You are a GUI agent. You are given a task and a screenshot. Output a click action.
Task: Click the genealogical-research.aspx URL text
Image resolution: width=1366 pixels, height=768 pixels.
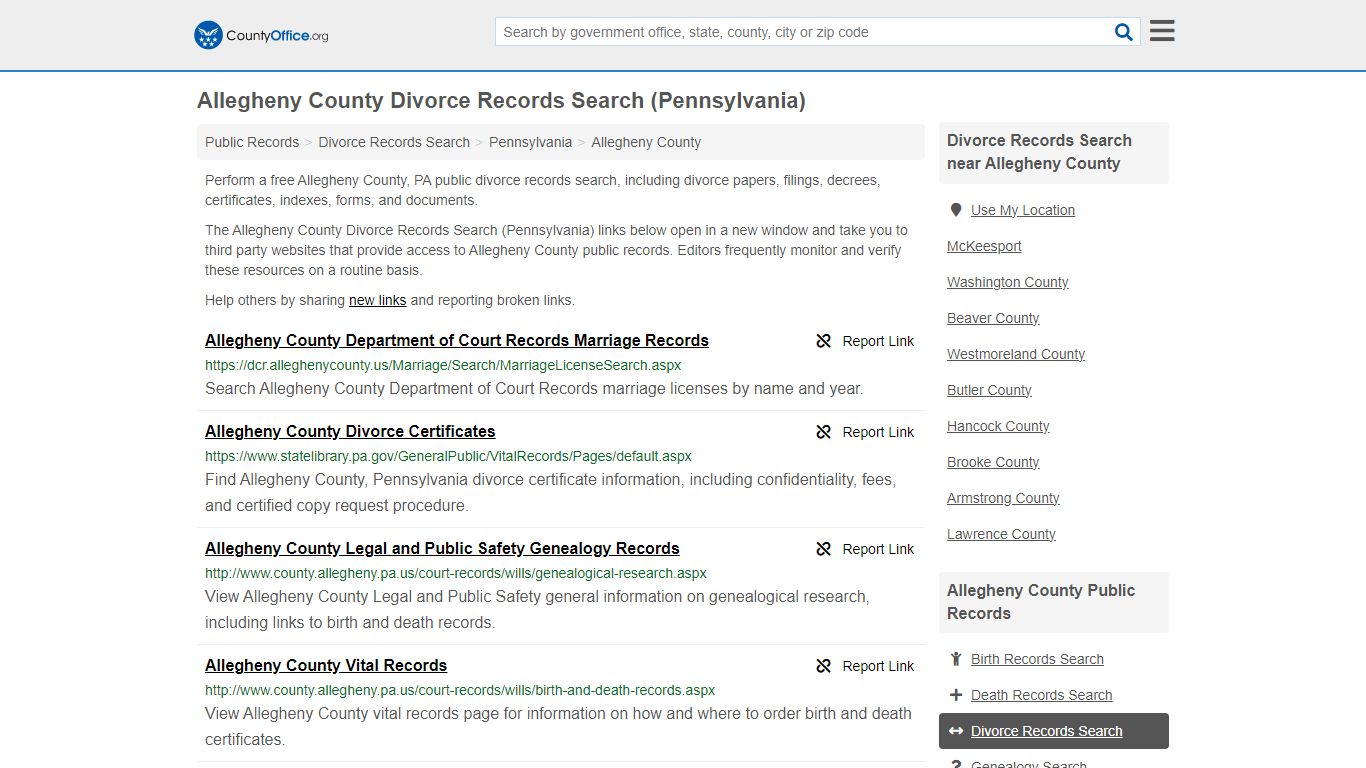pyautogui.click(x=456, y=573)
